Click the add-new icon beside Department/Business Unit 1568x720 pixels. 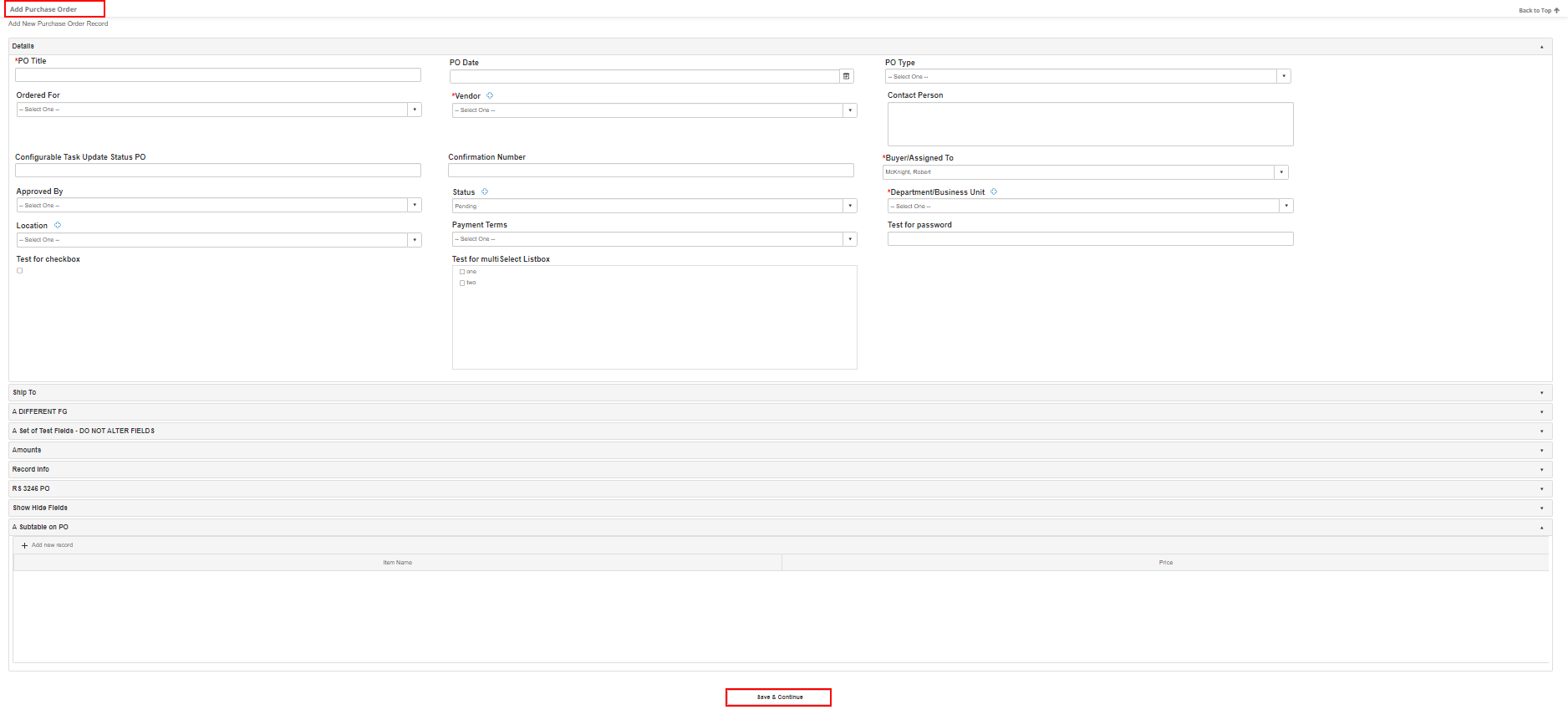pyautogui.click(x=994, y=191)
